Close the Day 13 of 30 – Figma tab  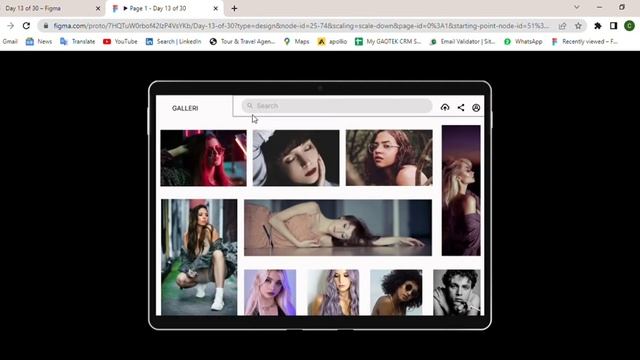click(x=98, y=8)
